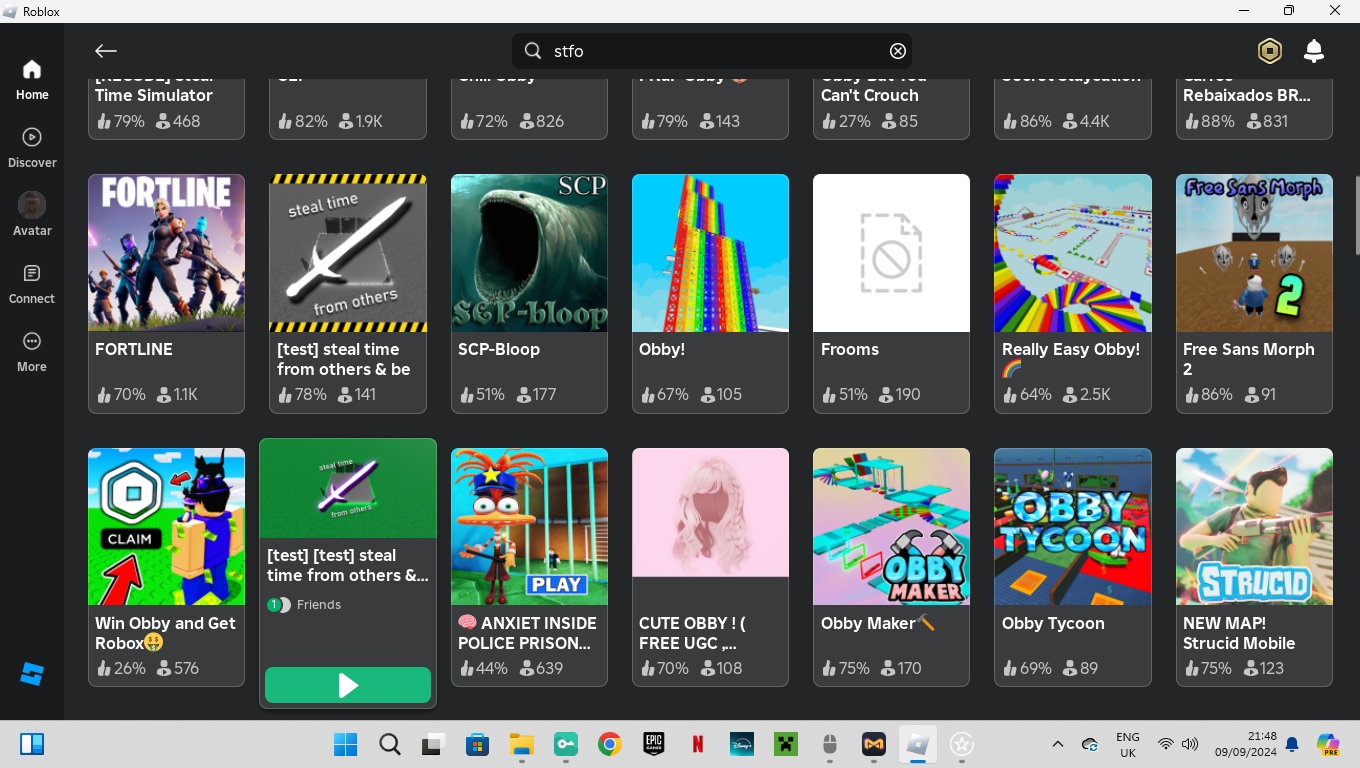Open the Strucid Mobile thumbnail
The width and height of the screenshot is (1360, 768).
pos(1254,526)
